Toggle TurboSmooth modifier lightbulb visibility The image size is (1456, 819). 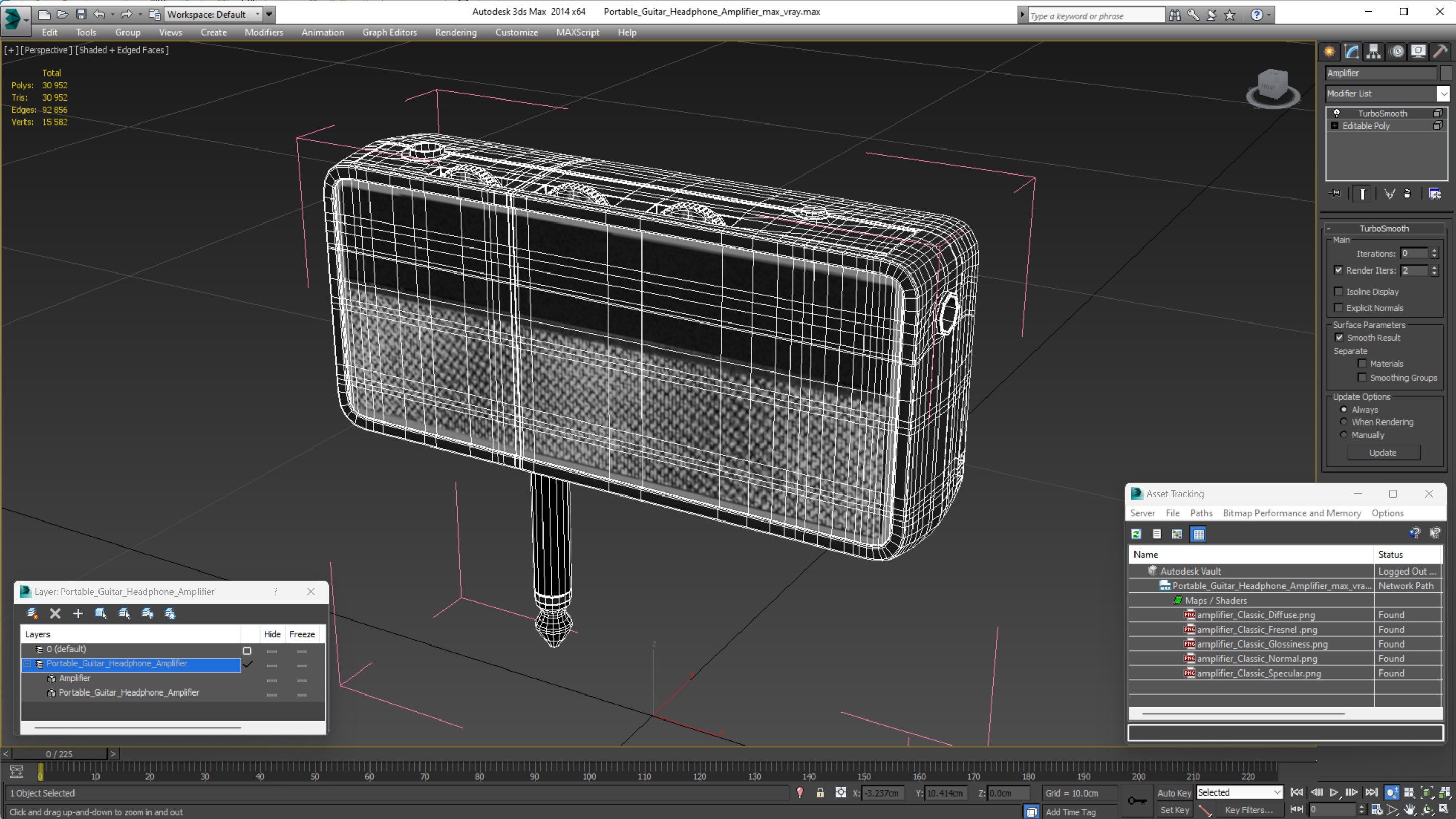pos(1336,113)
